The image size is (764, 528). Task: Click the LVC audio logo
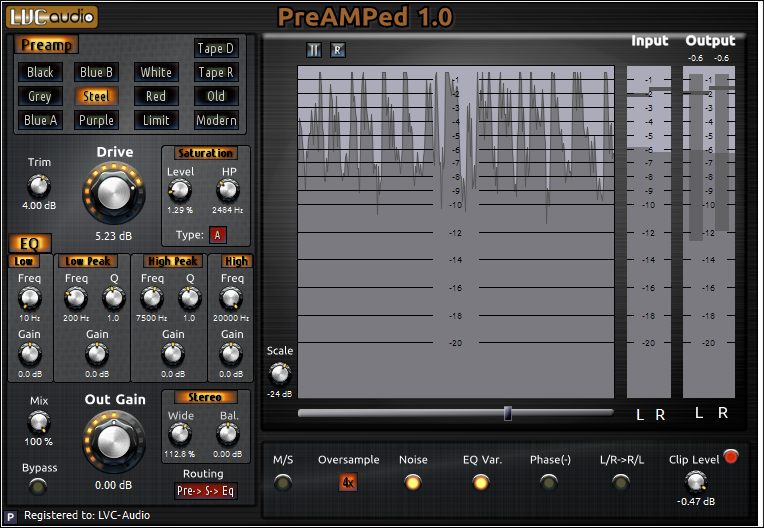[52, 17]
